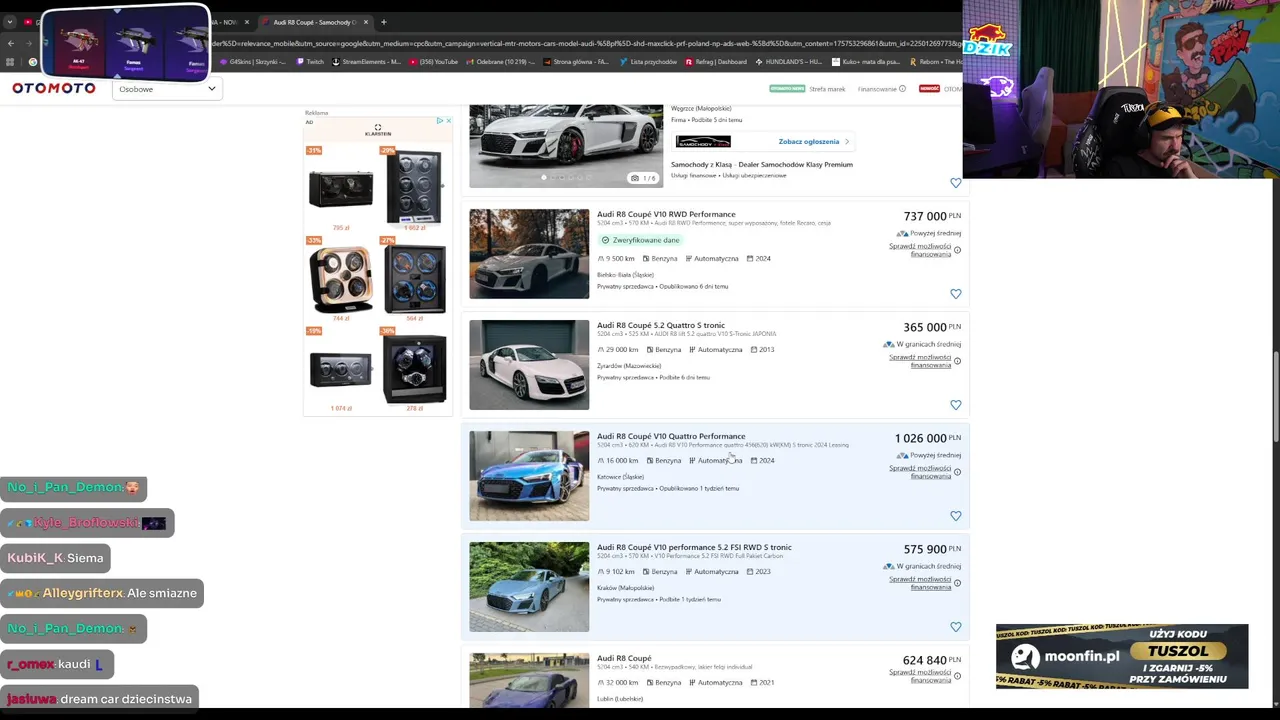Click heart icon on 1 026 000 PLN listing
This screenshot has width=1280, height=720.
(x=955, y=516)
